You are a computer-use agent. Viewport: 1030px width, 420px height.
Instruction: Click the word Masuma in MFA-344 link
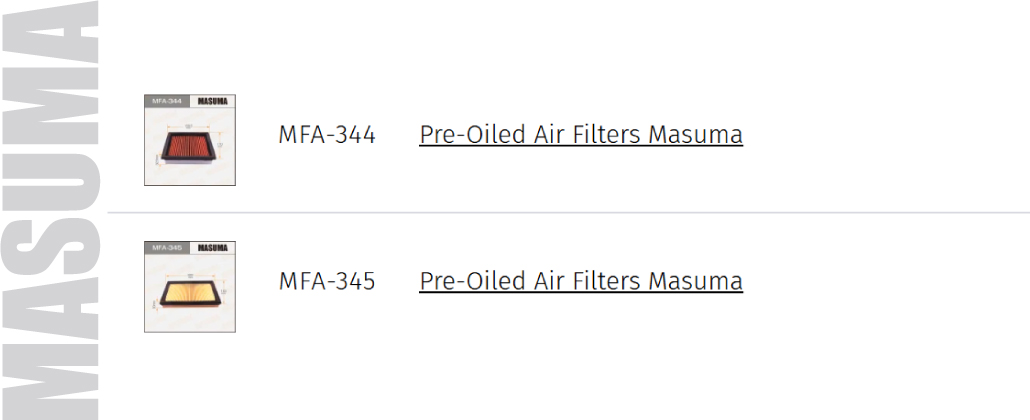[695, 134]
